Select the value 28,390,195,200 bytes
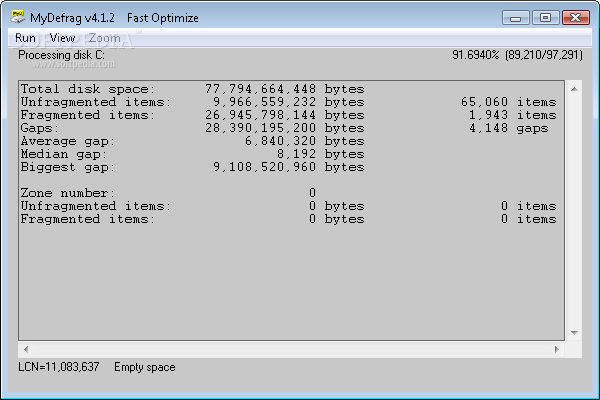Screen dimensions: 600x400 tap(285, 128)
